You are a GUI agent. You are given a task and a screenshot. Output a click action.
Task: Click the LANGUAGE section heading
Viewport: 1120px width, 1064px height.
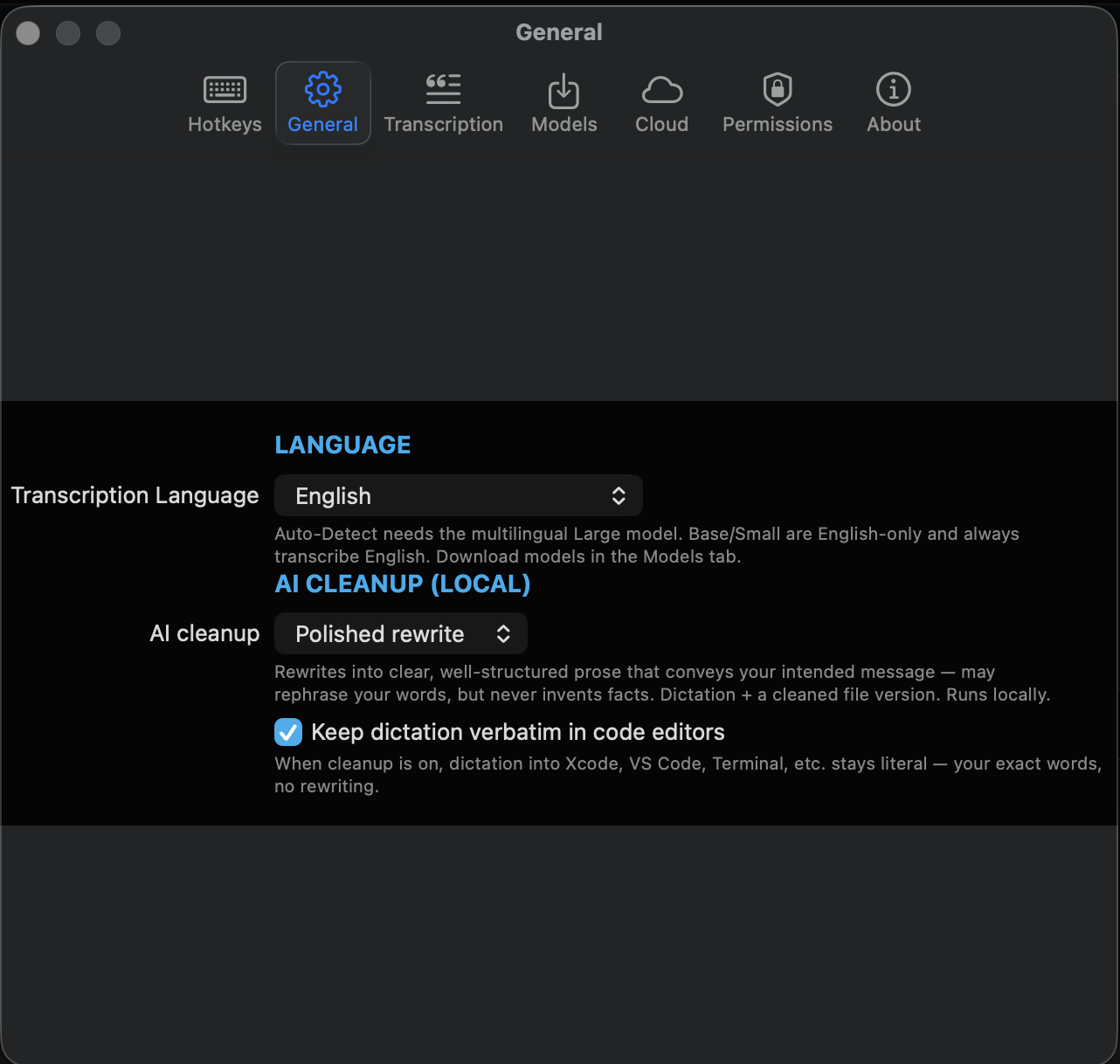point(342,445)
